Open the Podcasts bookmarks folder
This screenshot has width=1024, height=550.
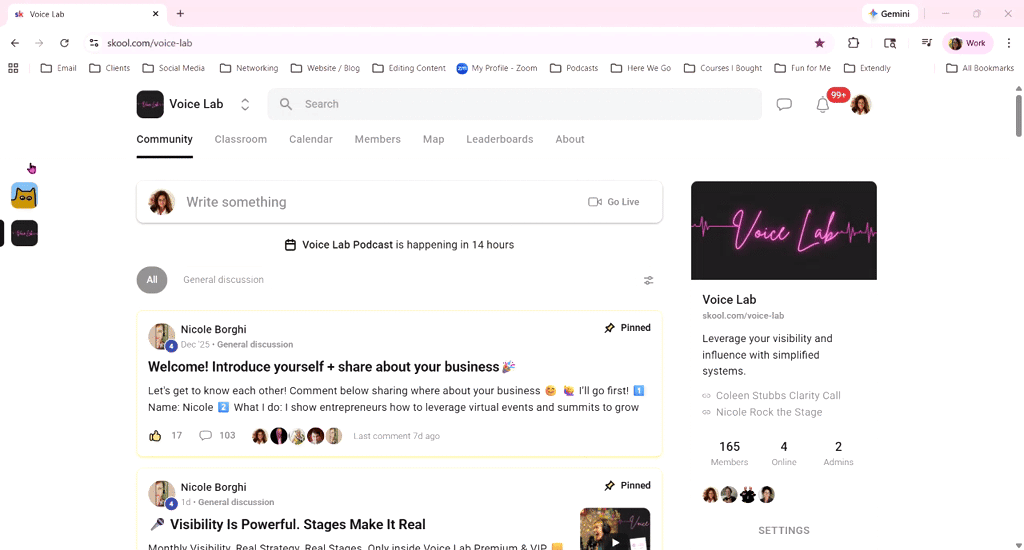click(x=574, y=68)
